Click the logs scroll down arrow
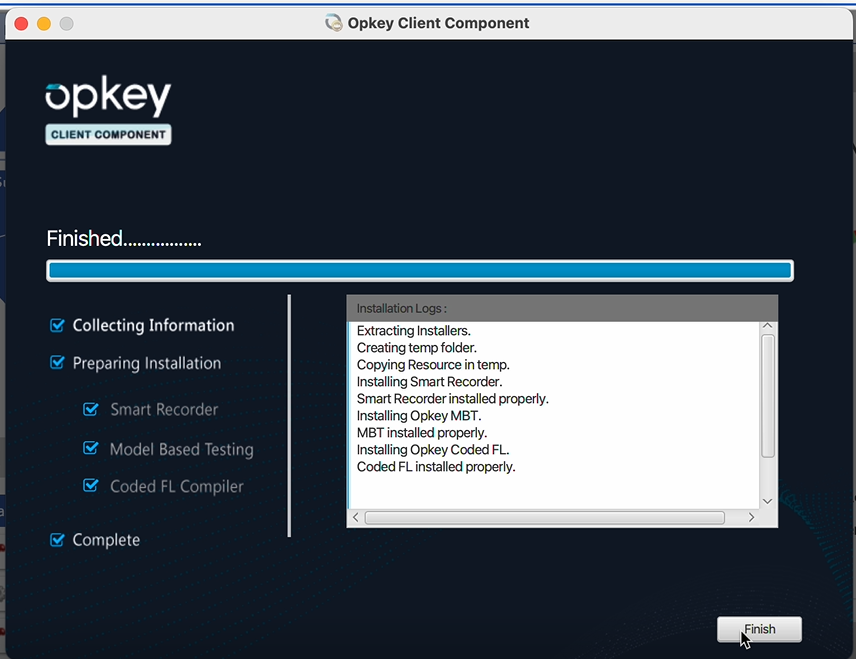Image resolution: width=856 pixels, height=659 pixels. click(x=767, y=501)
